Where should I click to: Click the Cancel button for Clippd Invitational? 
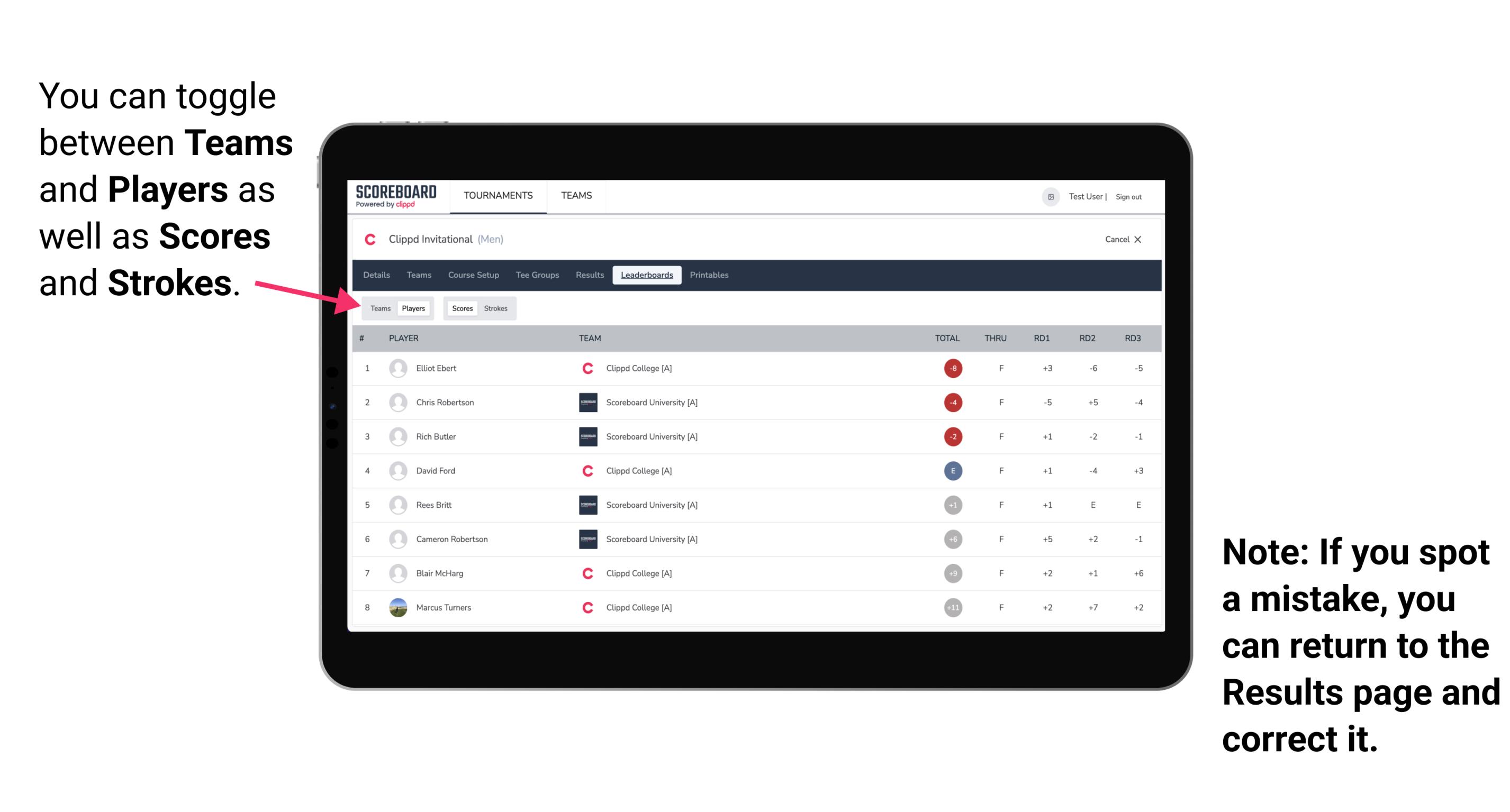[1121, 239]
